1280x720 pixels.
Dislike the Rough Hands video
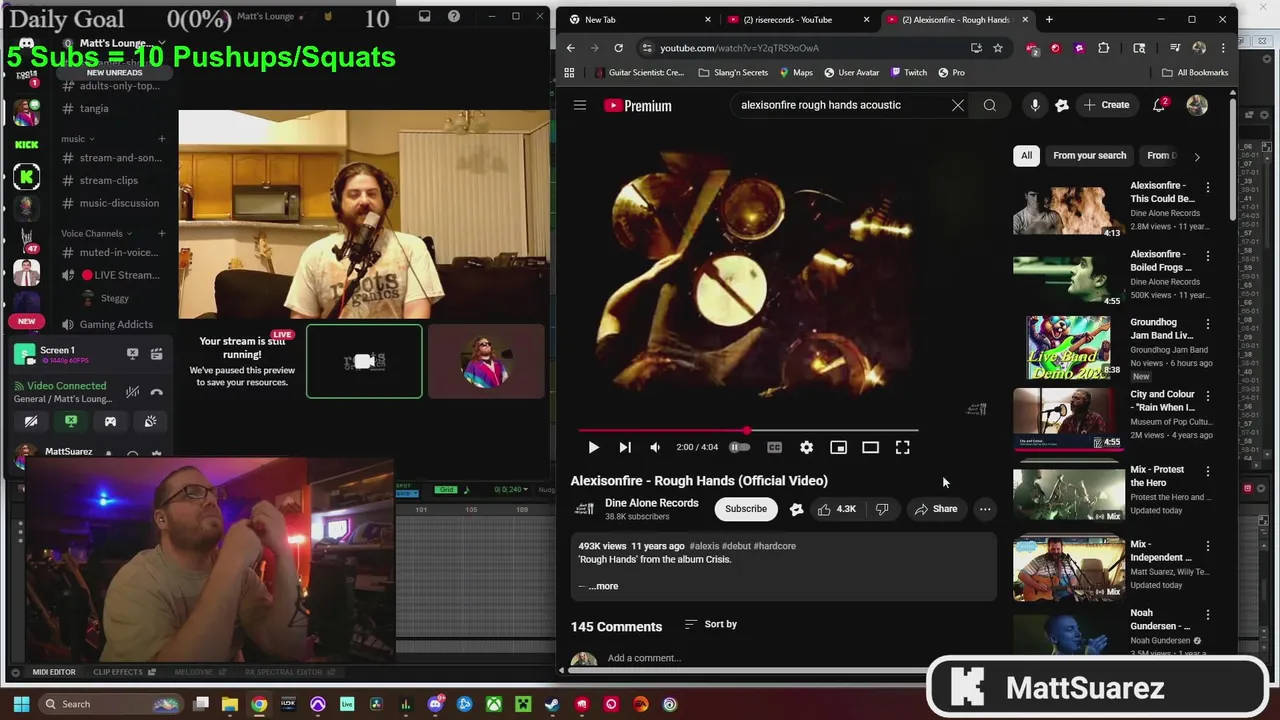(x=882, y=509)
